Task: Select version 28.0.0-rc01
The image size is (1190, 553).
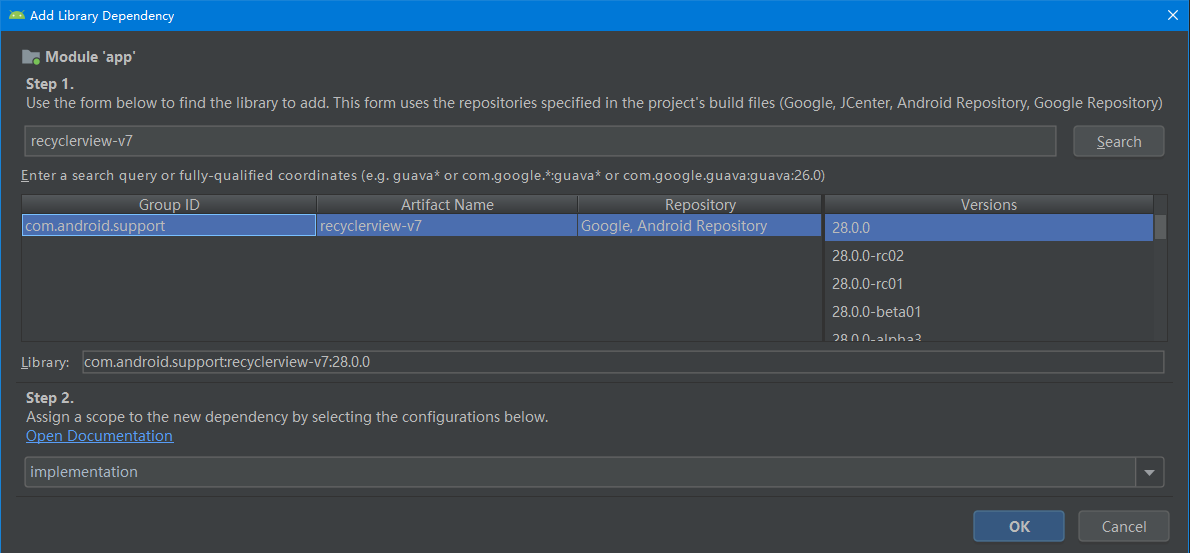Action: tap(988, 284)
